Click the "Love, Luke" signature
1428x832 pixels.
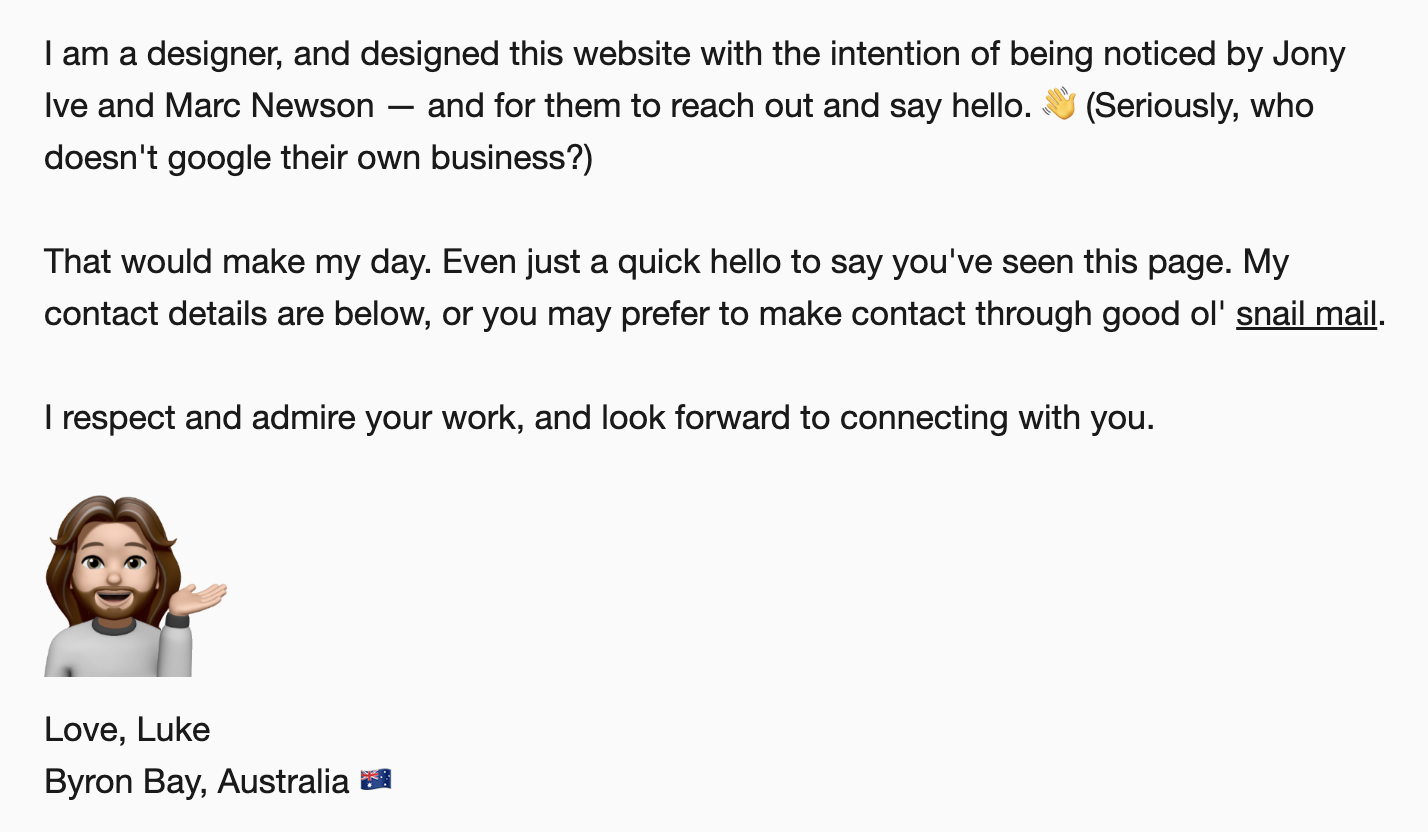[x=127, y=730]
